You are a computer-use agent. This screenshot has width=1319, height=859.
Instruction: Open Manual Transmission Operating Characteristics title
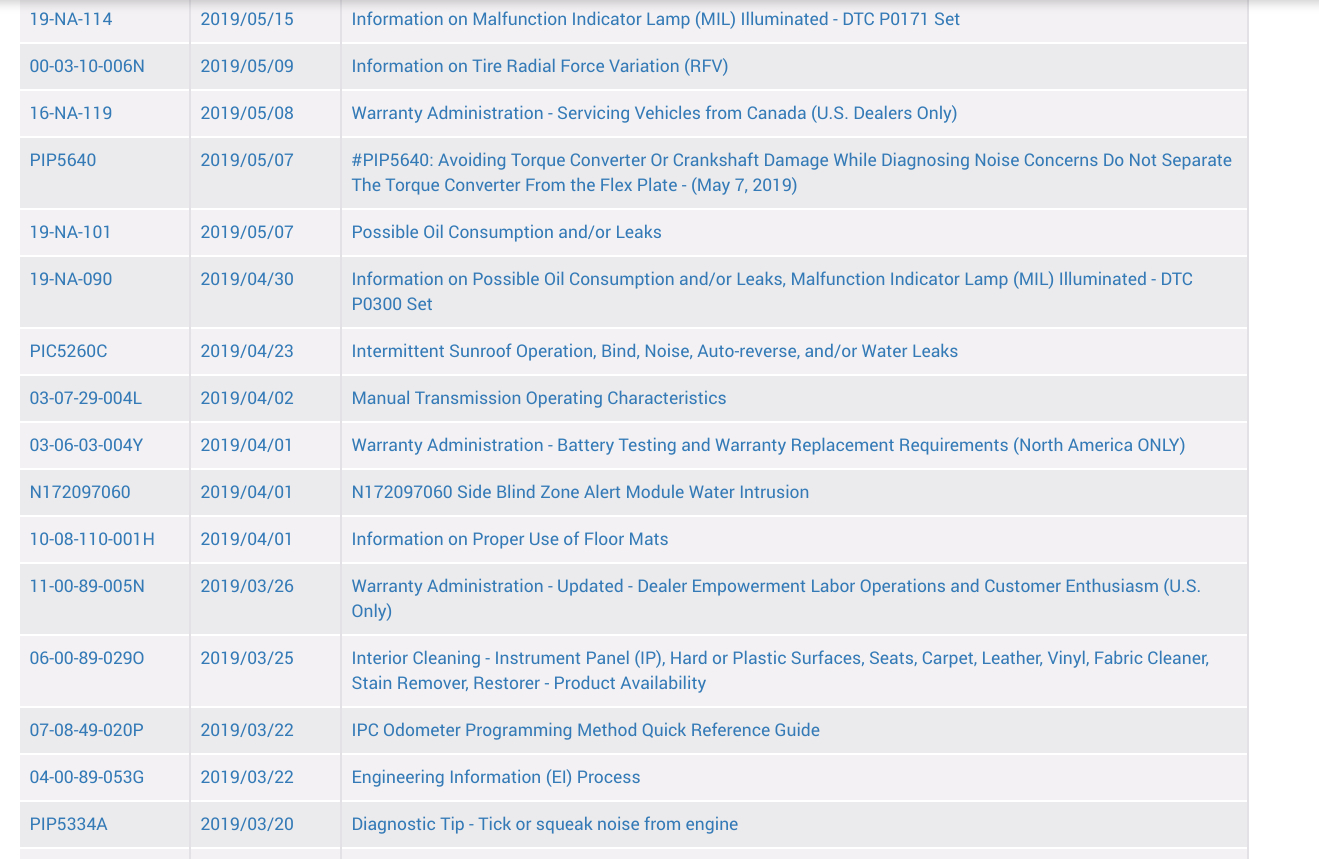539,398
